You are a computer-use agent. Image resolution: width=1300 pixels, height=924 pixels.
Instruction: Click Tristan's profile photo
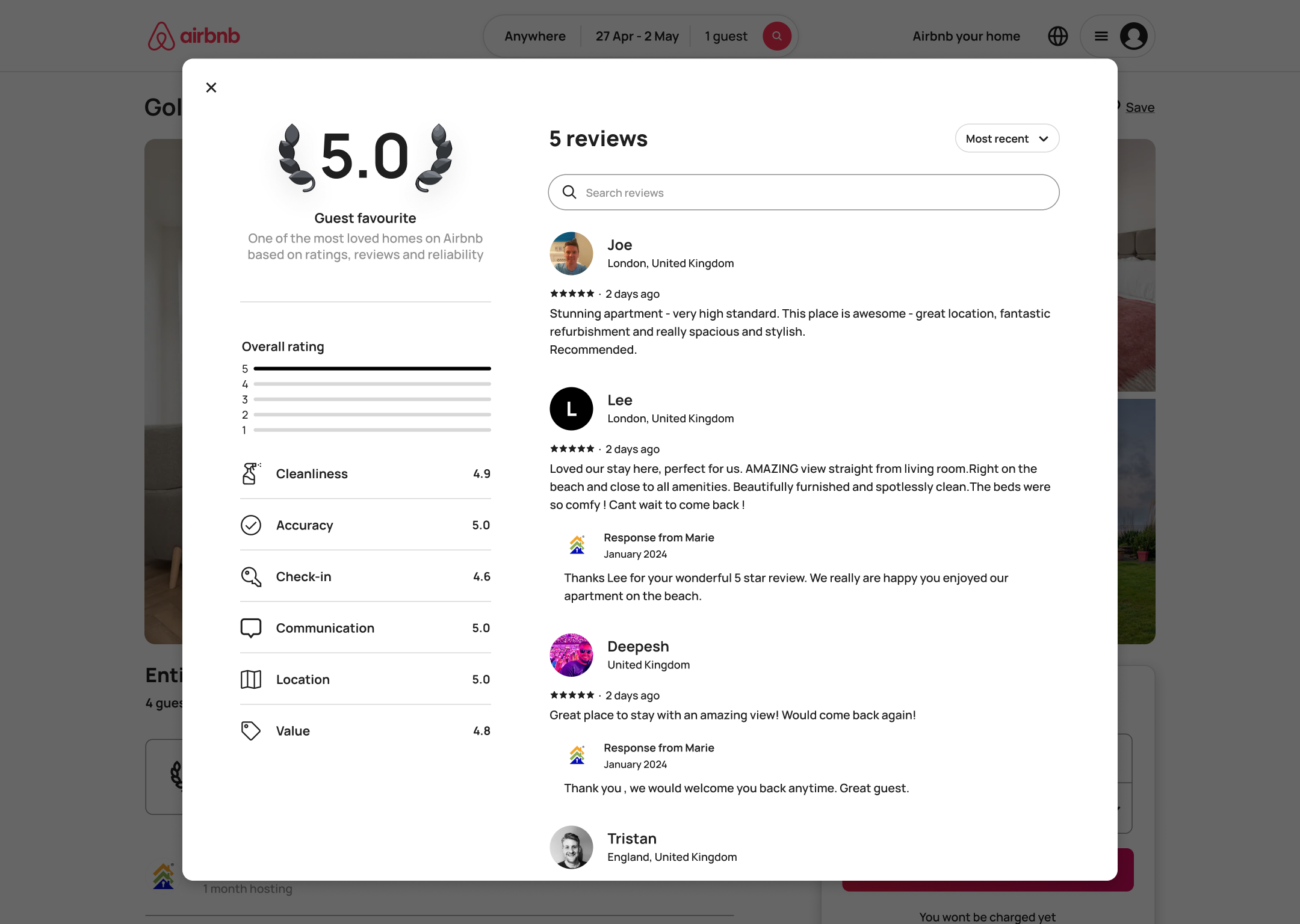571,847
